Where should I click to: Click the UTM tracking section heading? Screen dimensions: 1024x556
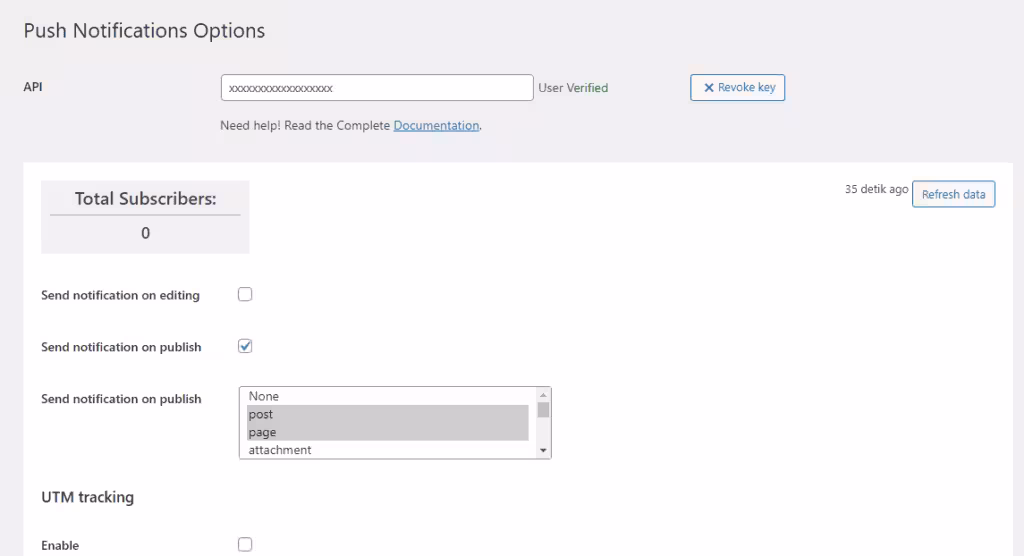click(x=87, y=497)
